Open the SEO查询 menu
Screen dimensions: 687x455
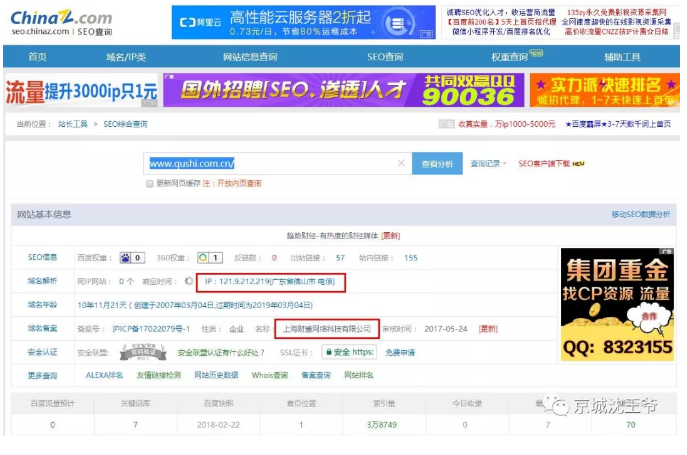coord(385,57)
